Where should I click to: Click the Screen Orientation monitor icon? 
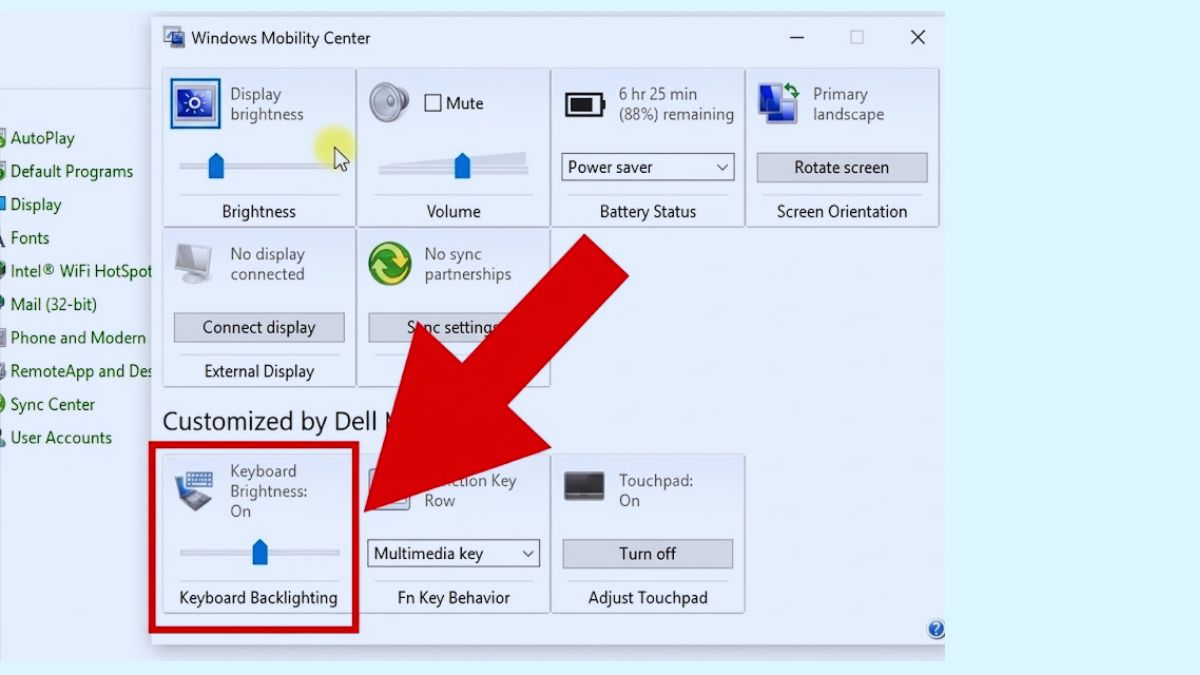(777, 104)
